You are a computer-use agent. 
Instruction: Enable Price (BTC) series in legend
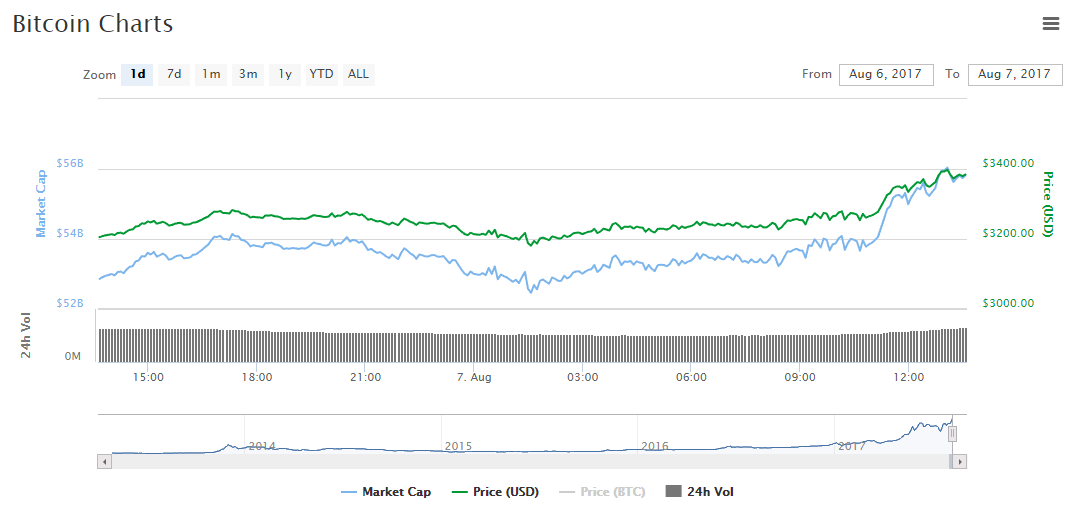point(602,492)
